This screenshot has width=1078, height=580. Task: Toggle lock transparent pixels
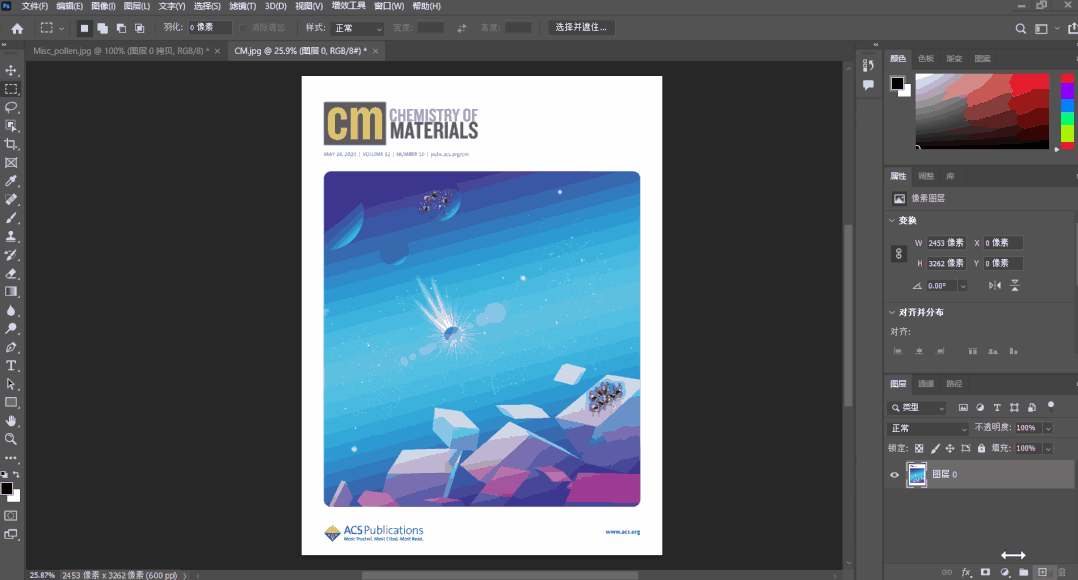click(x=919, y=448)
